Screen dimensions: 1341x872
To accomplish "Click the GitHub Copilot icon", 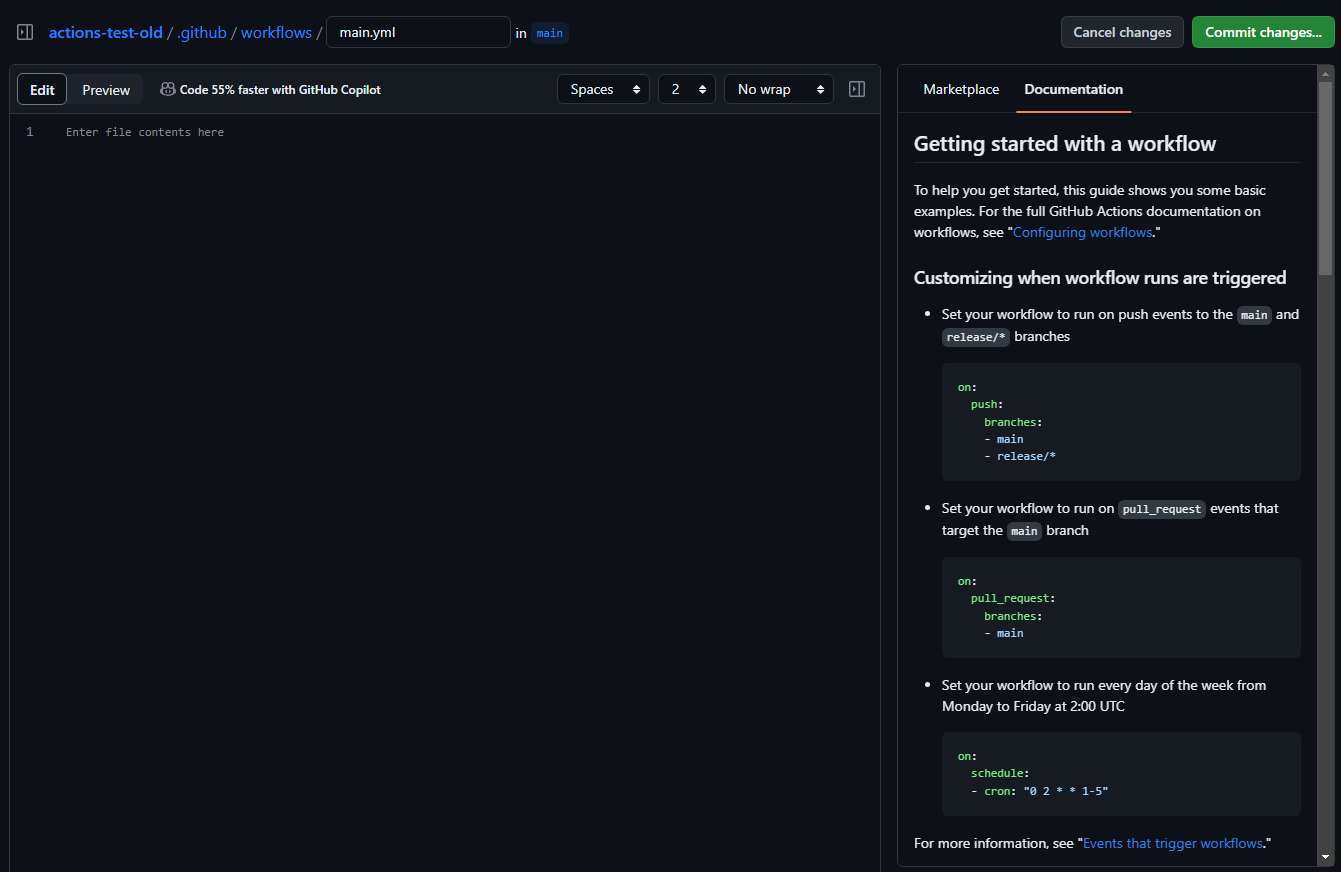I will pos(167,89).
